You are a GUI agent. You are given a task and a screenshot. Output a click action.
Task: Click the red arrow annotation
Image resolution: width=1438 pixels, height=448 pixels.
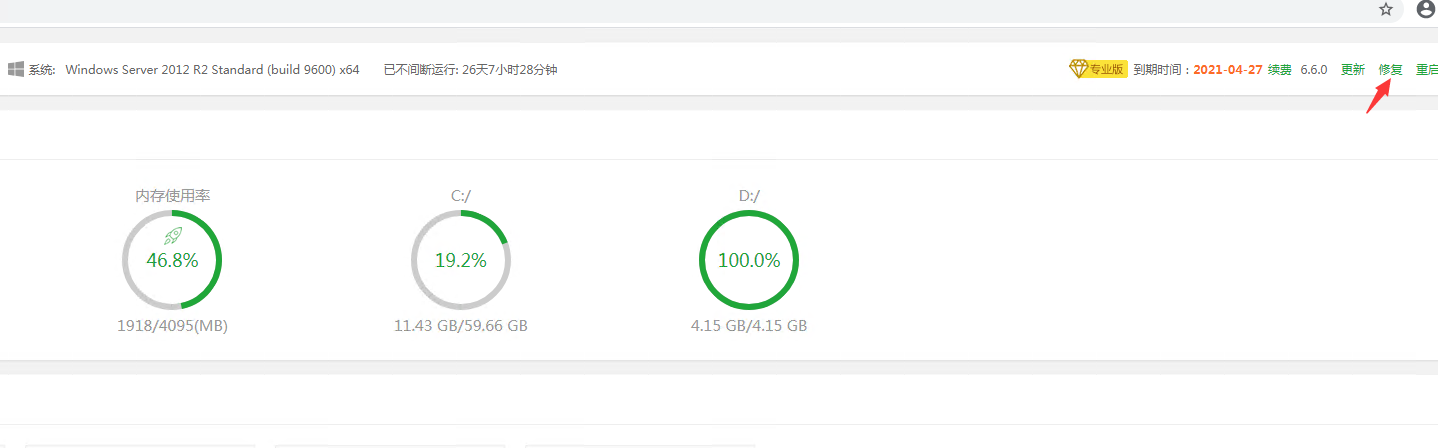[1379, 97]
